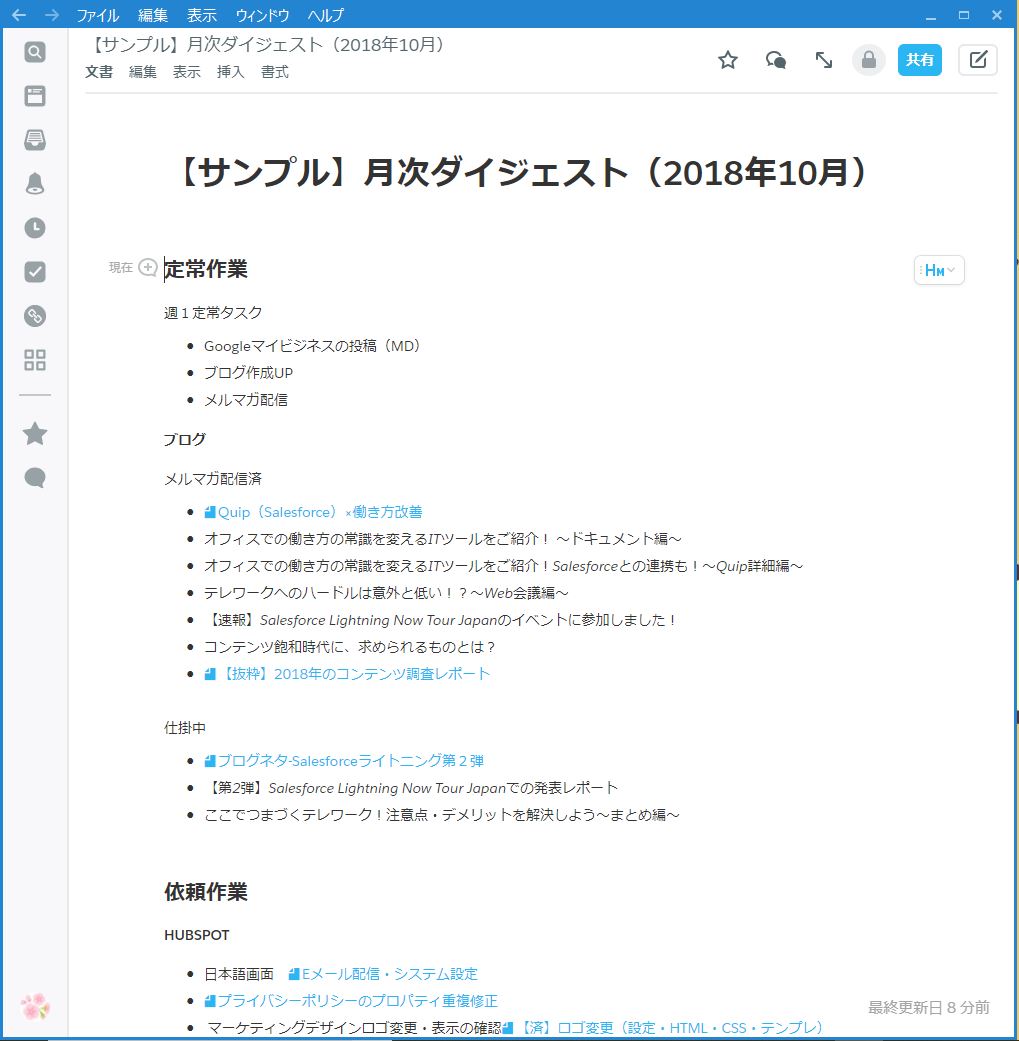This screenshot has width=1019, height=1041.
Task: Open notifications bell icon
Action: pos(35,183)
